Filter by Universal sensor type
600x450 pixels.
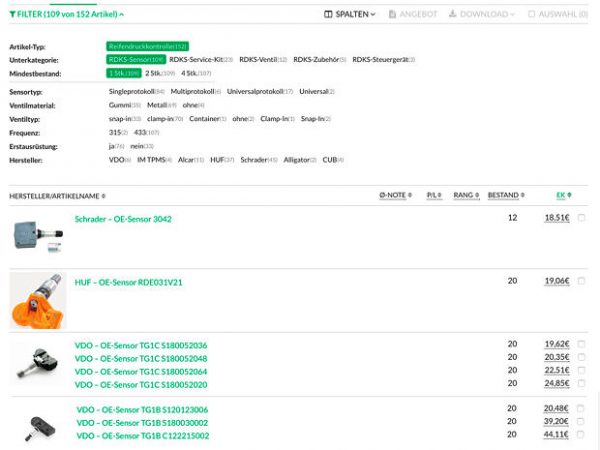tap(317, 91)
